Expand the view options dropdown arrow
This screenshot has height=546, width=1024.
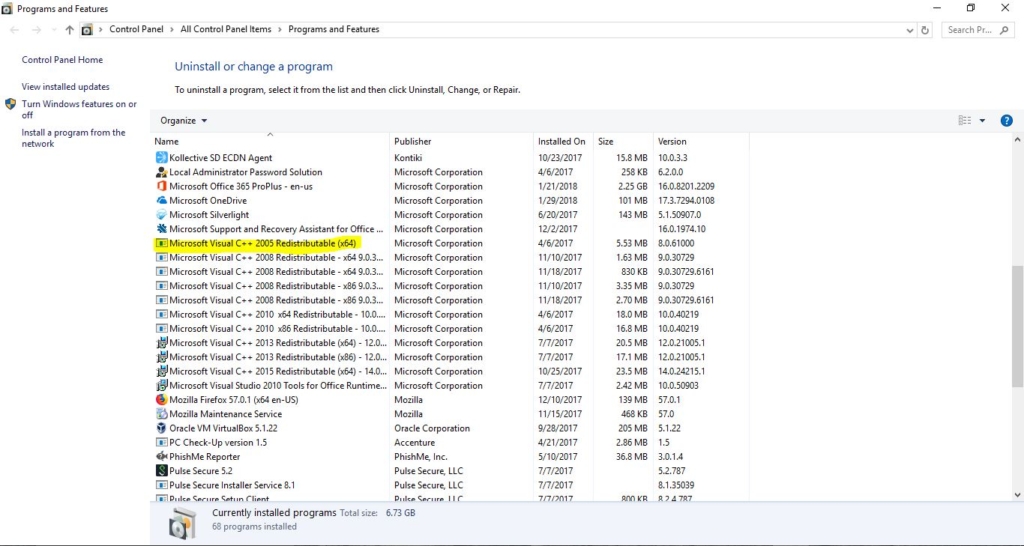982,121
